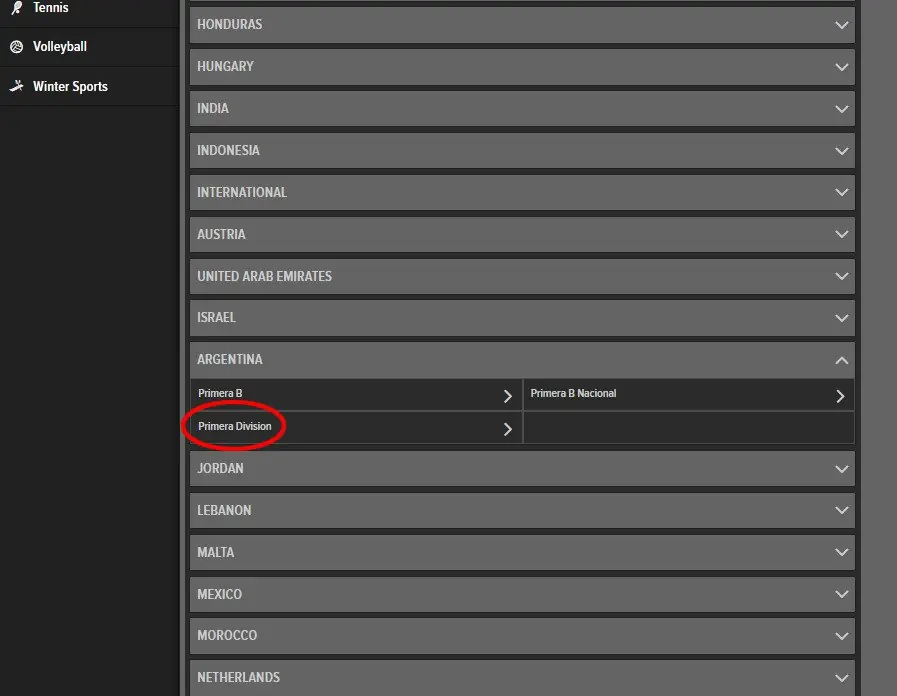Click the LEBANON header text
Viewport: 897px width, 696px height.
click(x=224, y=510)
